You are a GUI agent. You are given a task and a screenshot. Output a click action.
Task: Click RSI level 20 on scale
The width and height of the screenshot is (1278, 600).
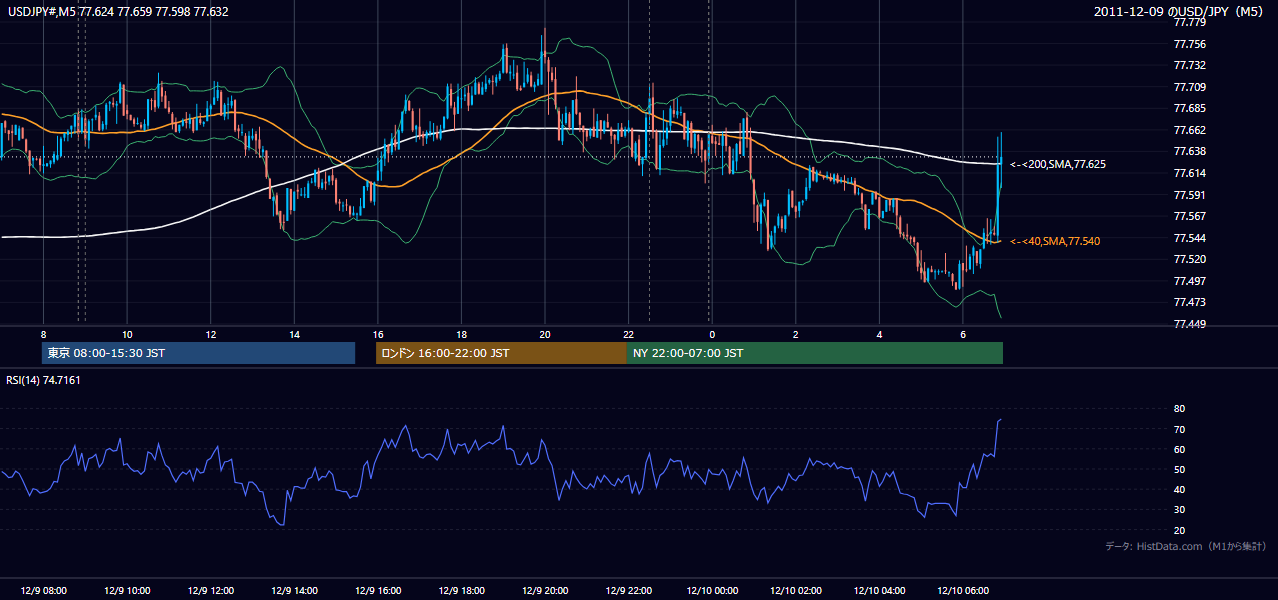tap(1179, 530)
